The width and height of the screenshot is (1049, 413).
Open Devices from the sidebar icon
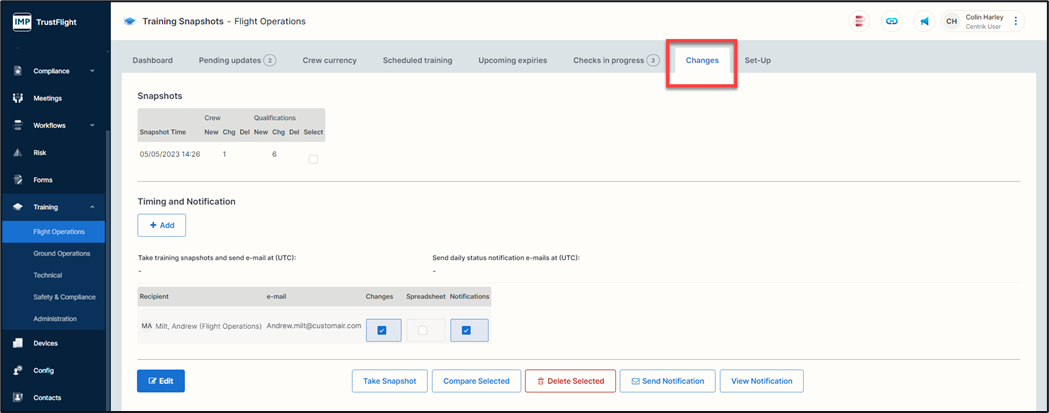[x=18, y=343]
